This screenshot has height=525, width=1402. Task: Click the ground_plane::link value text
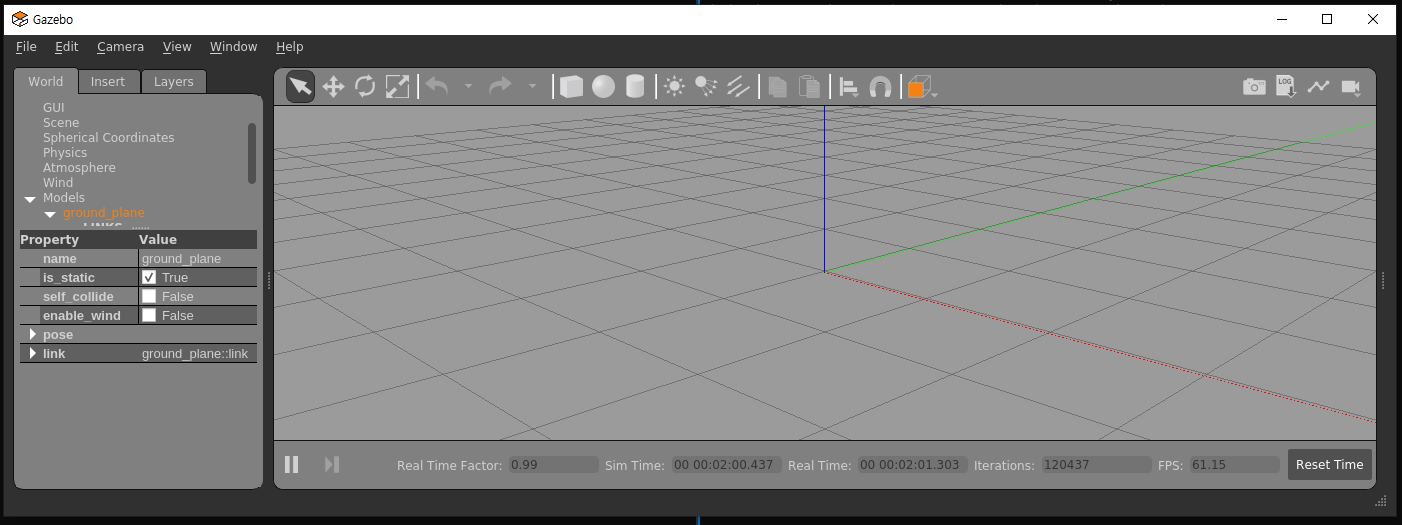(x=195, y=354)
